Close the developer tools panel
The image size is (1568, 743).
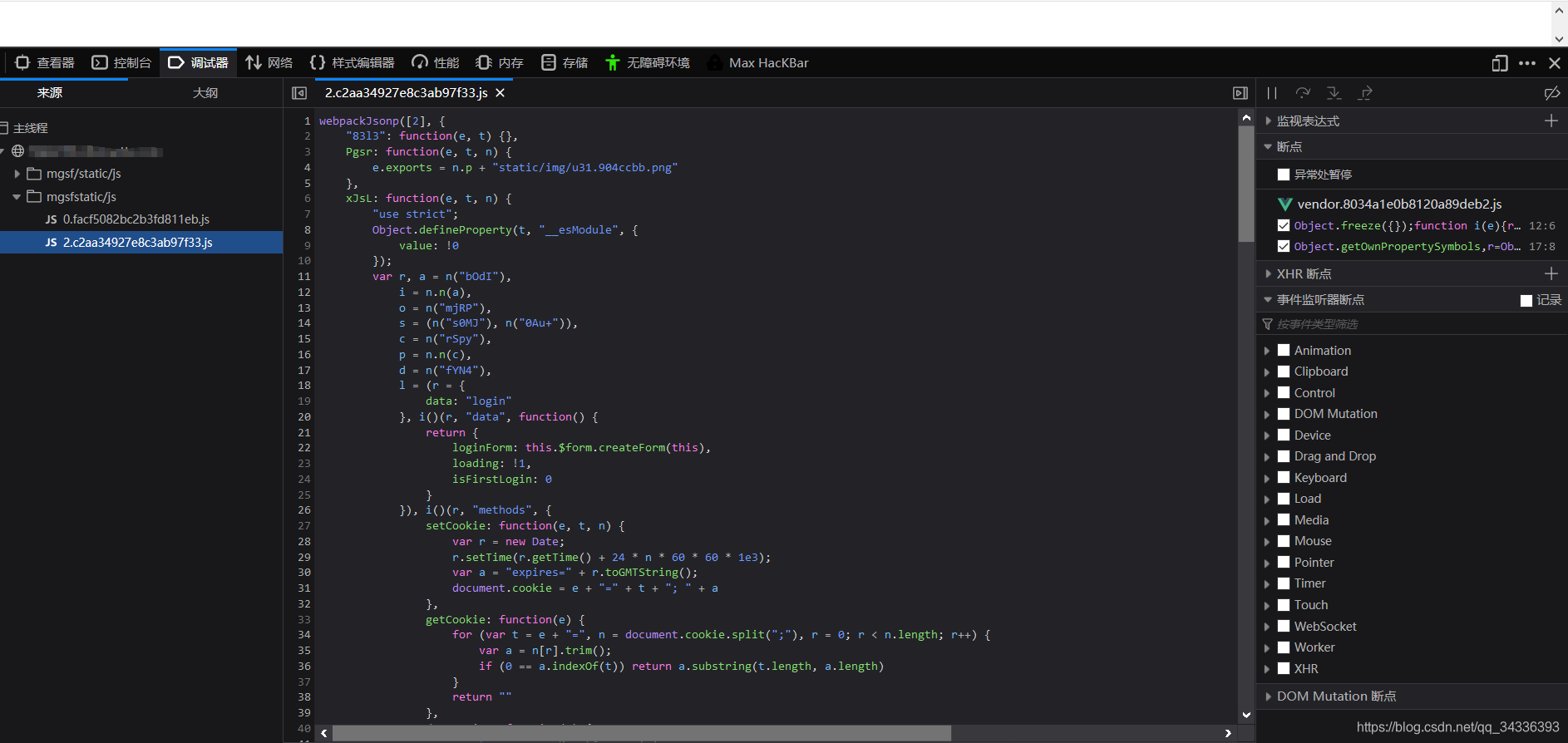tap(1554, 63)
